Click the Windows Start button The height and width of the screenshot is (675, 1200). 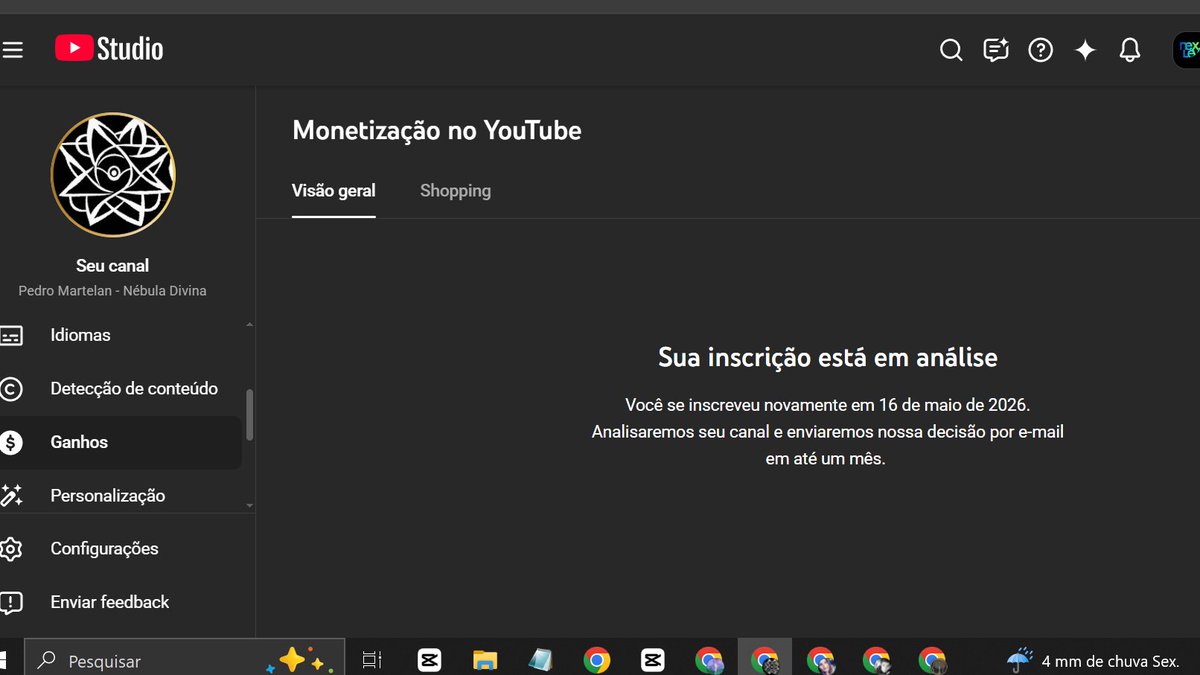click(x=3, y=660)
